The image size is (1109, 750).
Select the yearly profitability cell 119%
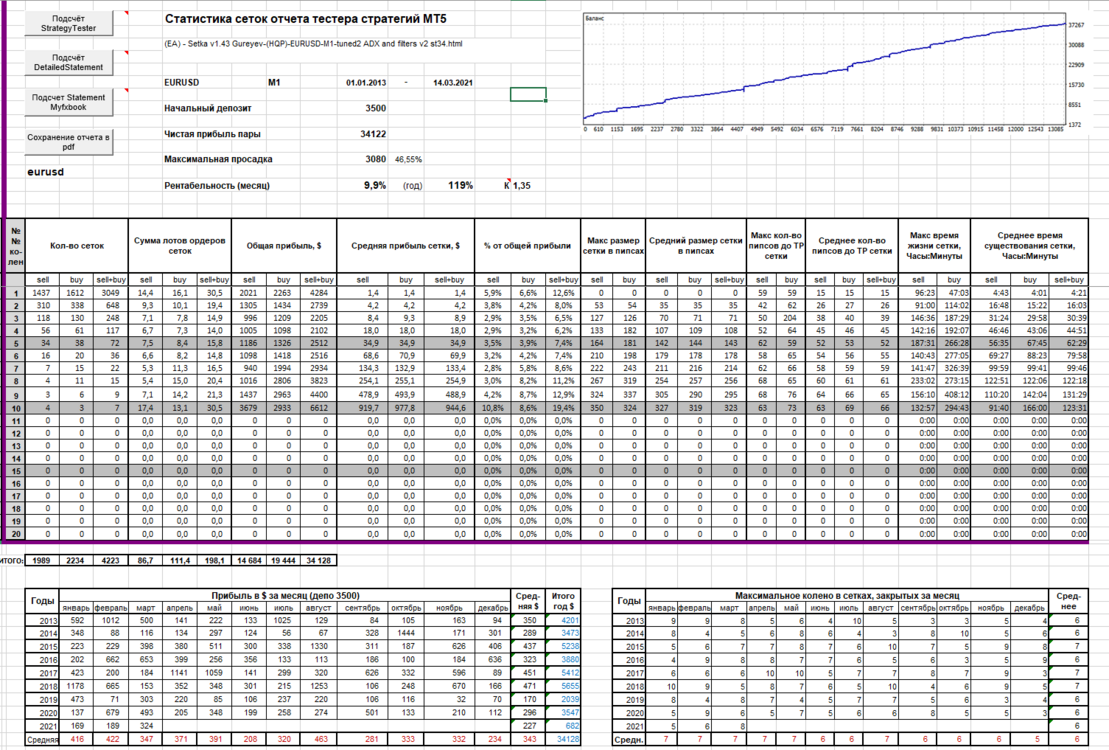[460, 185]
